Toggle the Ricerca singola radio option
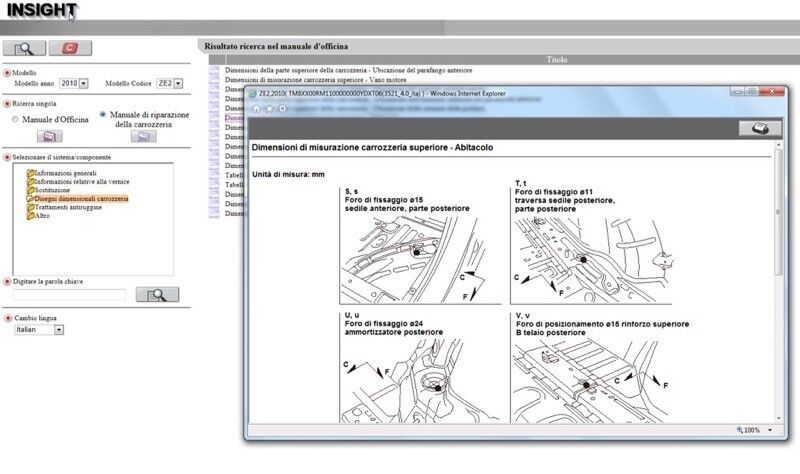The height and width of the screenshot is (474, 800). click(x=7, y=104)
